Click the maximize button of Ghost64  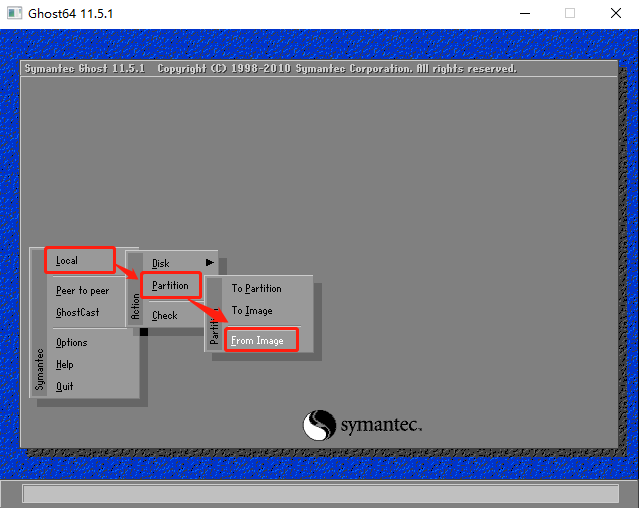(x=570, y=13)
